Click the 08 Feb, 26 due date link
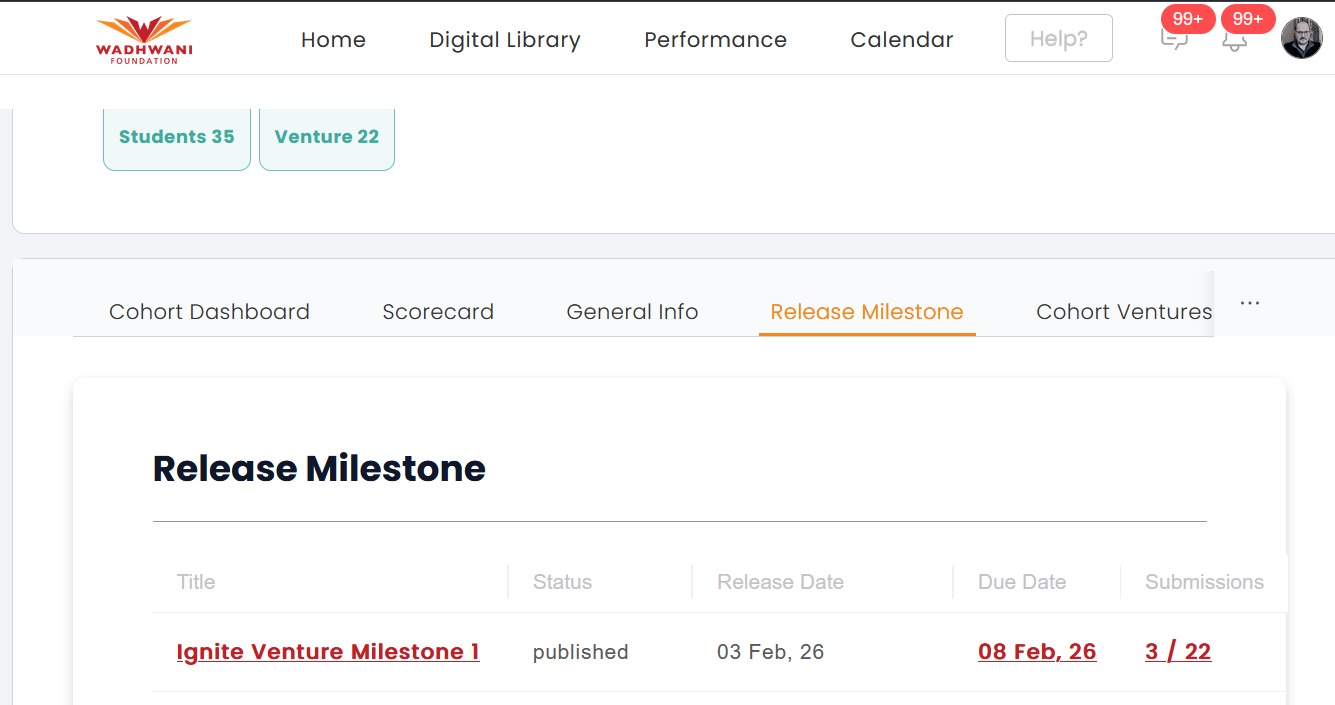The height and width of the screenshot is (705, 1335). pyautogui.click(x=1037, y=652)
